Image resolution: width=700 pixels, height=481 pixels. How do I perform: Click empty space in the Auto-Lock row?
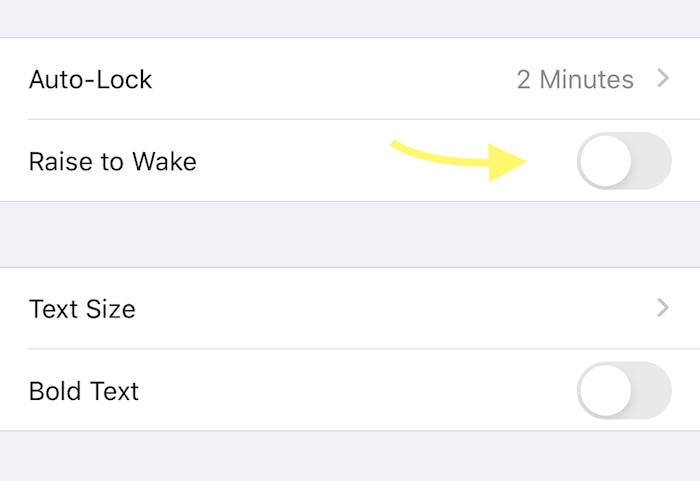coord(330,79)
